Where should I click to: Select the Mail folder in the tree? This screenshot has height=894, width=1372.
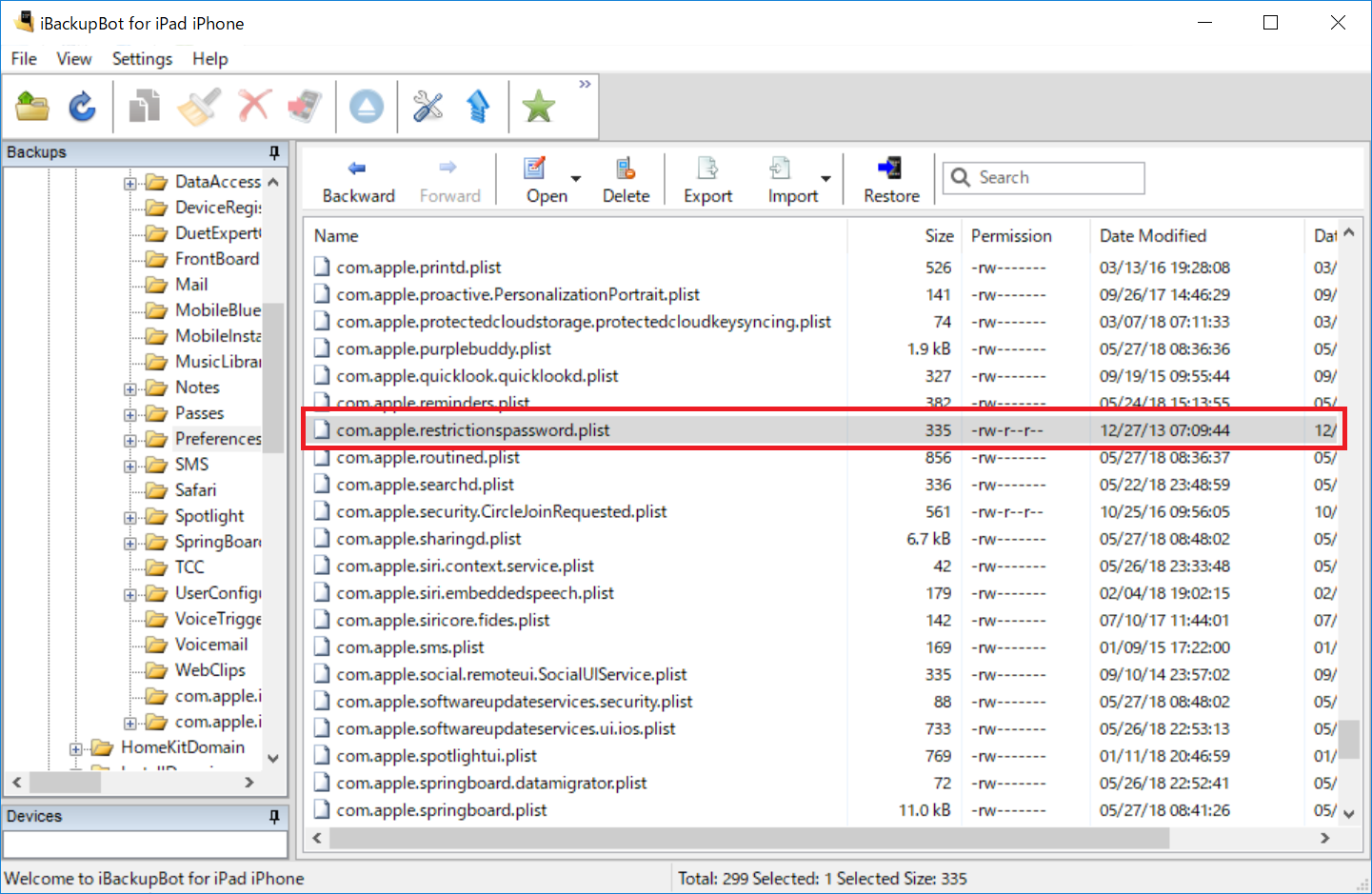coord(191,285)
